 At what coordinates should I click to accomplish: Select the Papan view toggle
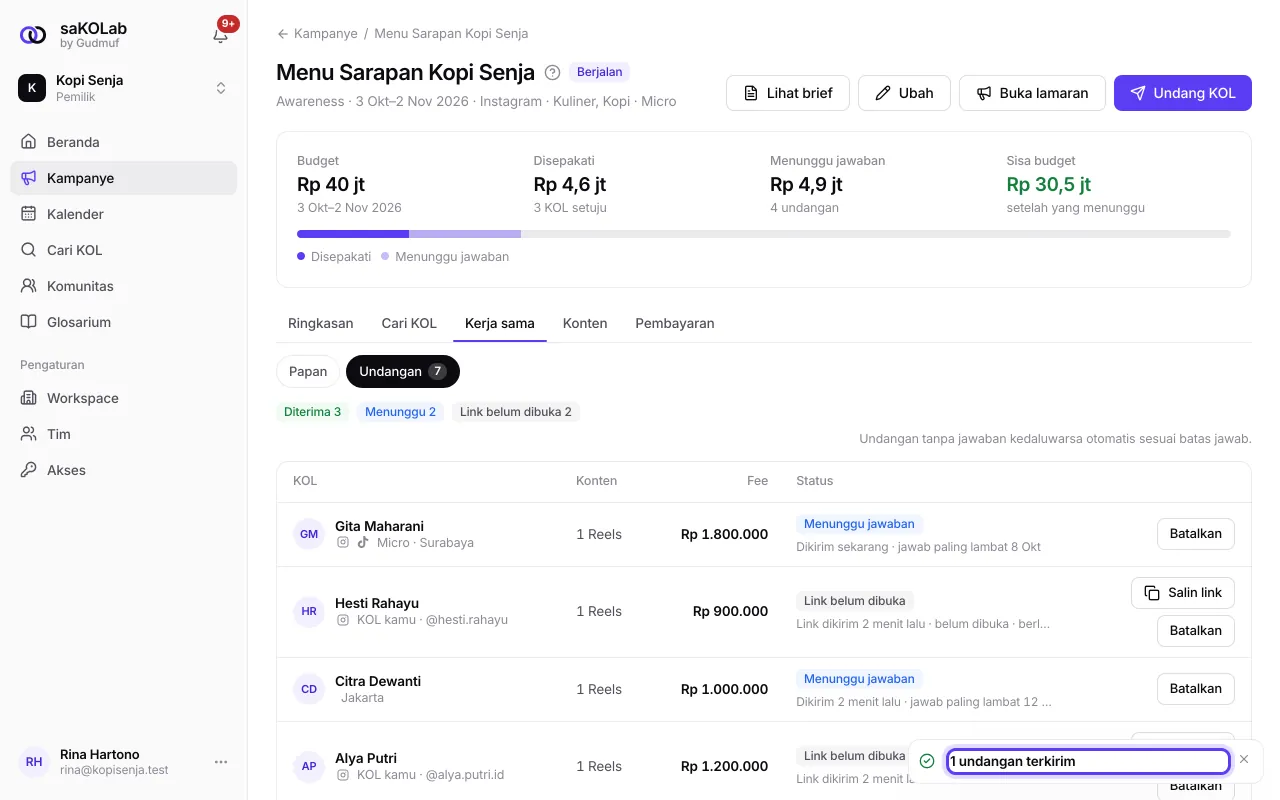(308, 371)
